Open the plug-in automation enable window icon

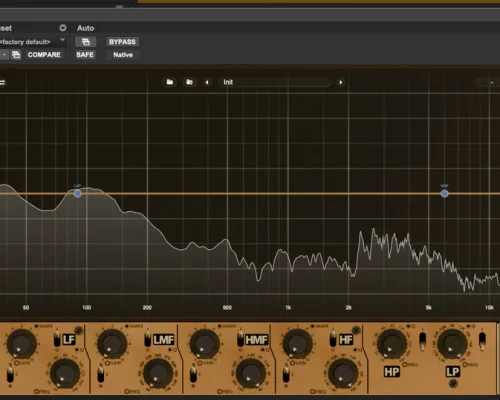tap(86, 42)
